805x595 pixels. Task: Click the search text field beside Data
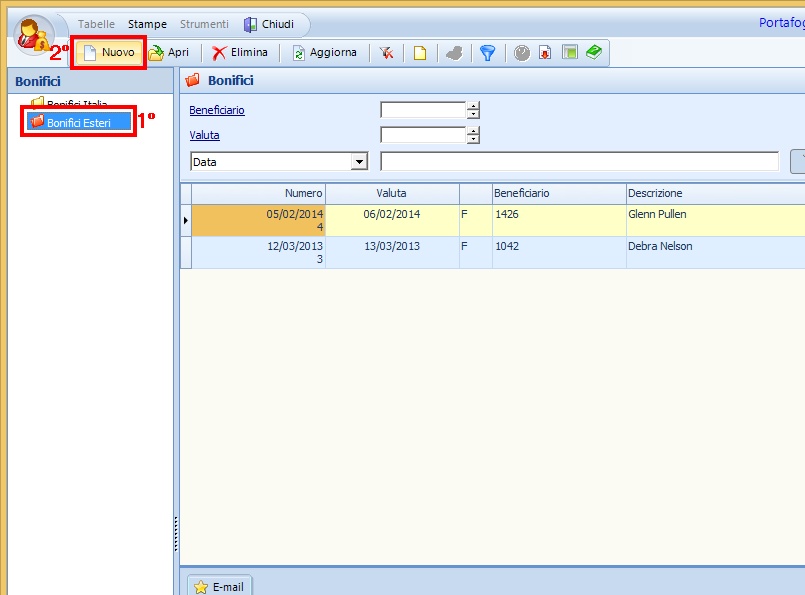coord(579,162)
